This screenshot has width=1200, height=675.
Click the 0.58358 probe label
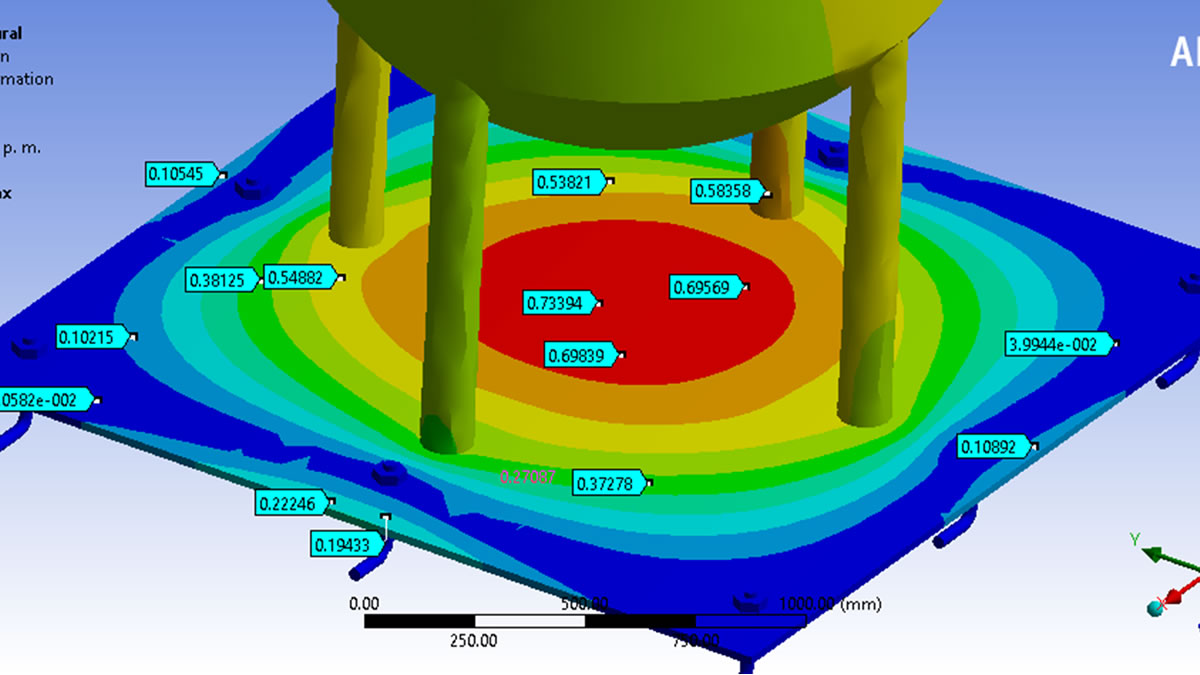[x=727, y=191]
